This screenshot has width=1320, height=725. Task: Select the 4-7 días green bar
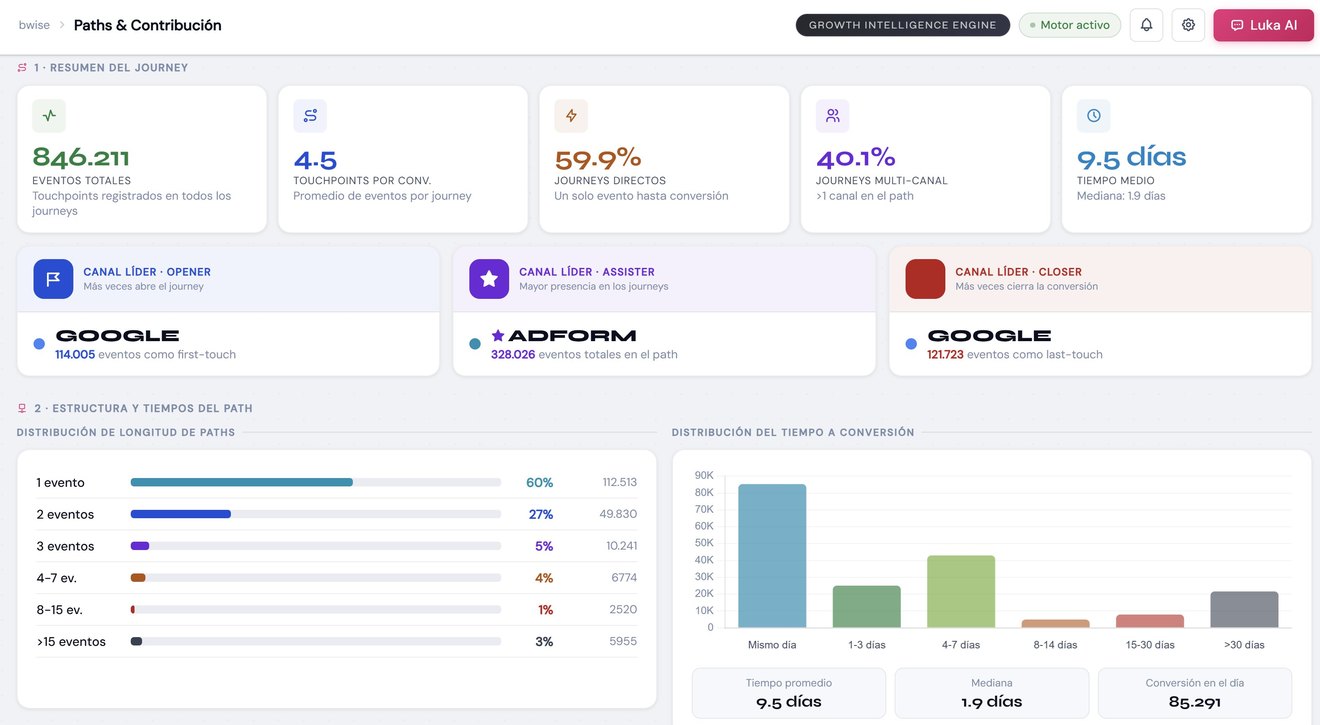tap(961, 592)
